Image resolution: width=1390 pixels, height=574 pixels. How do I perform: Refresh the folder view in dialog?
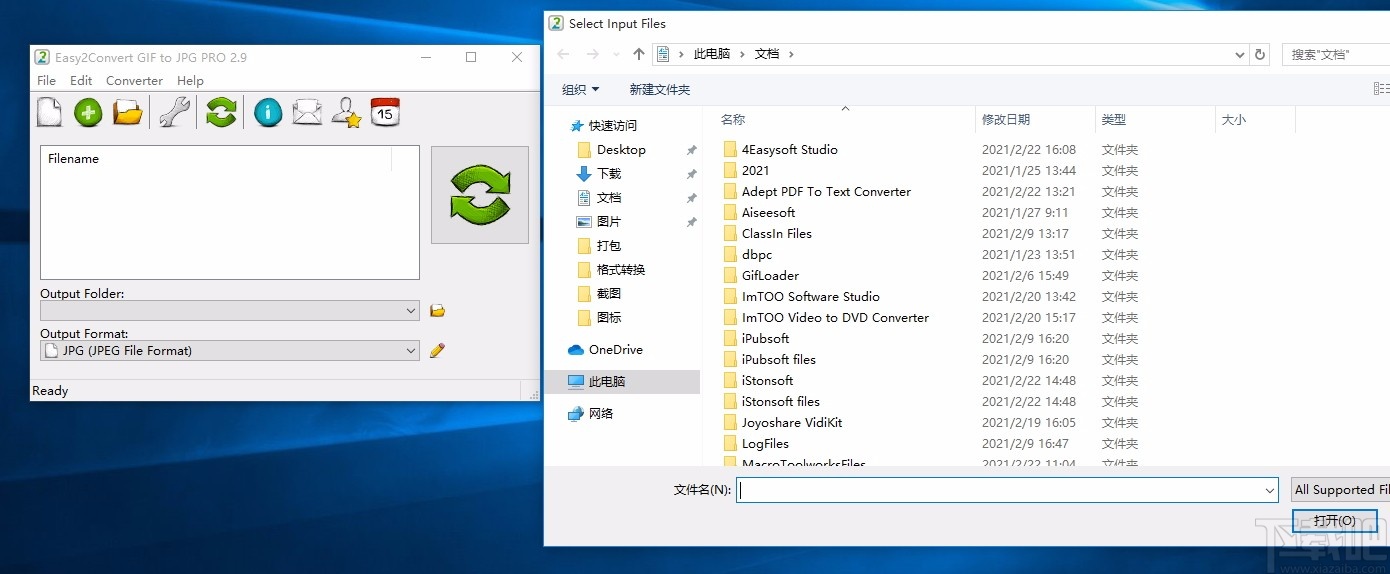coord(1261,54)
